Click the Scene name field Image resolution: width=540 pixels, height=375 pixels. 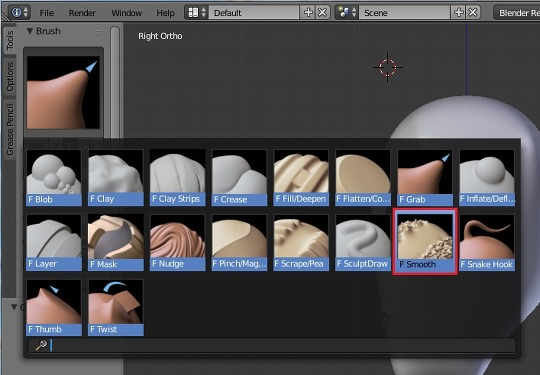point(405,12)
